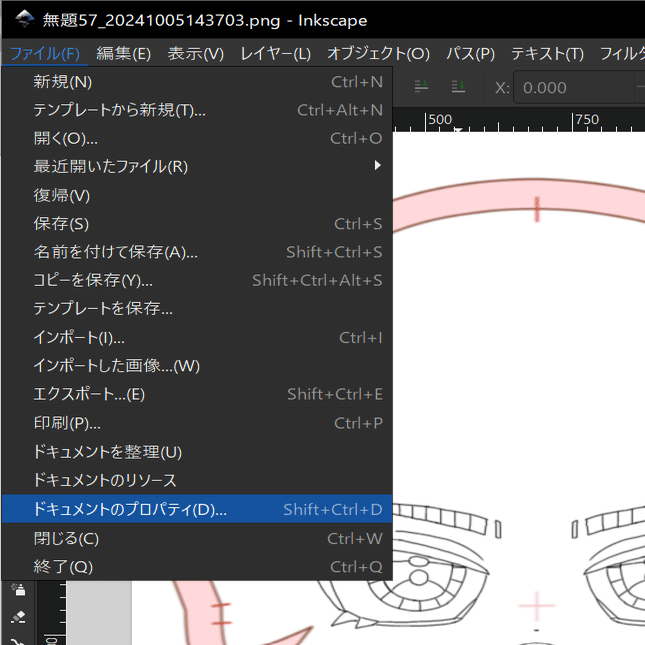
Task: Open the 編集(E) menu
Action: (123, 53)
